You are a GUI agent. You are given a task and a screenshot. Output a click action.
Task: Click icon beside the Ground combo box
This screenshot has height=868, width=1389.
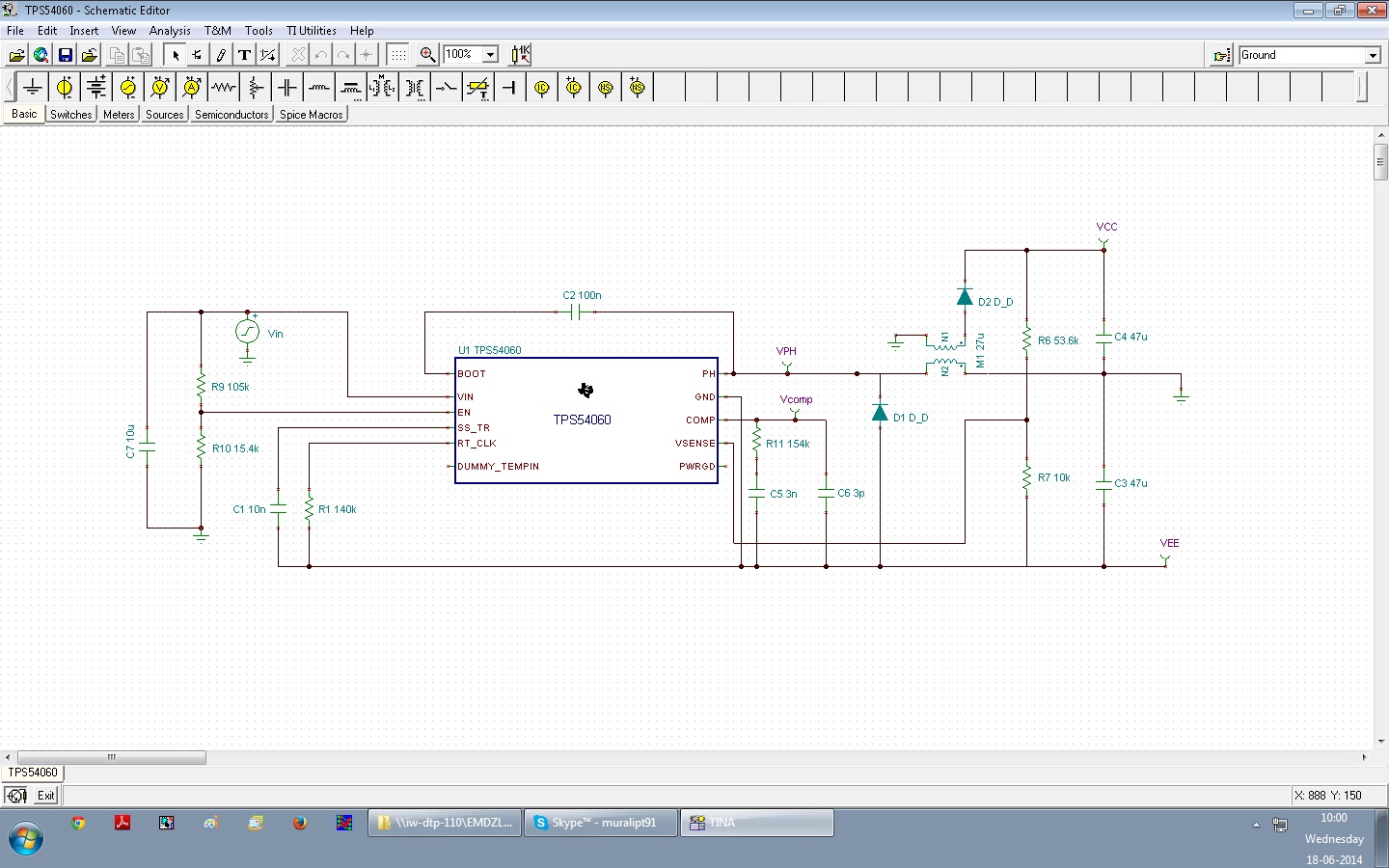(1221, 55)
